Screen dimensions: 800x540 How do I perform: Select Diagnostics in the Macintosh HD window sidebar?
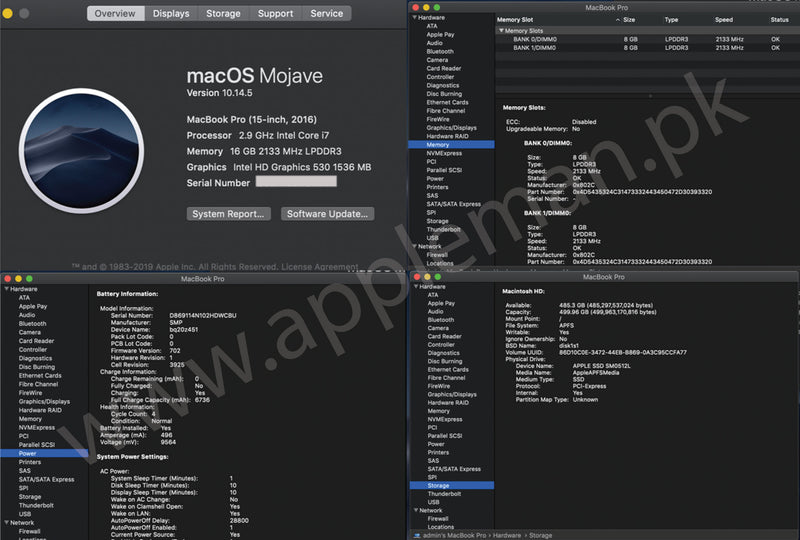click(443, 353)
